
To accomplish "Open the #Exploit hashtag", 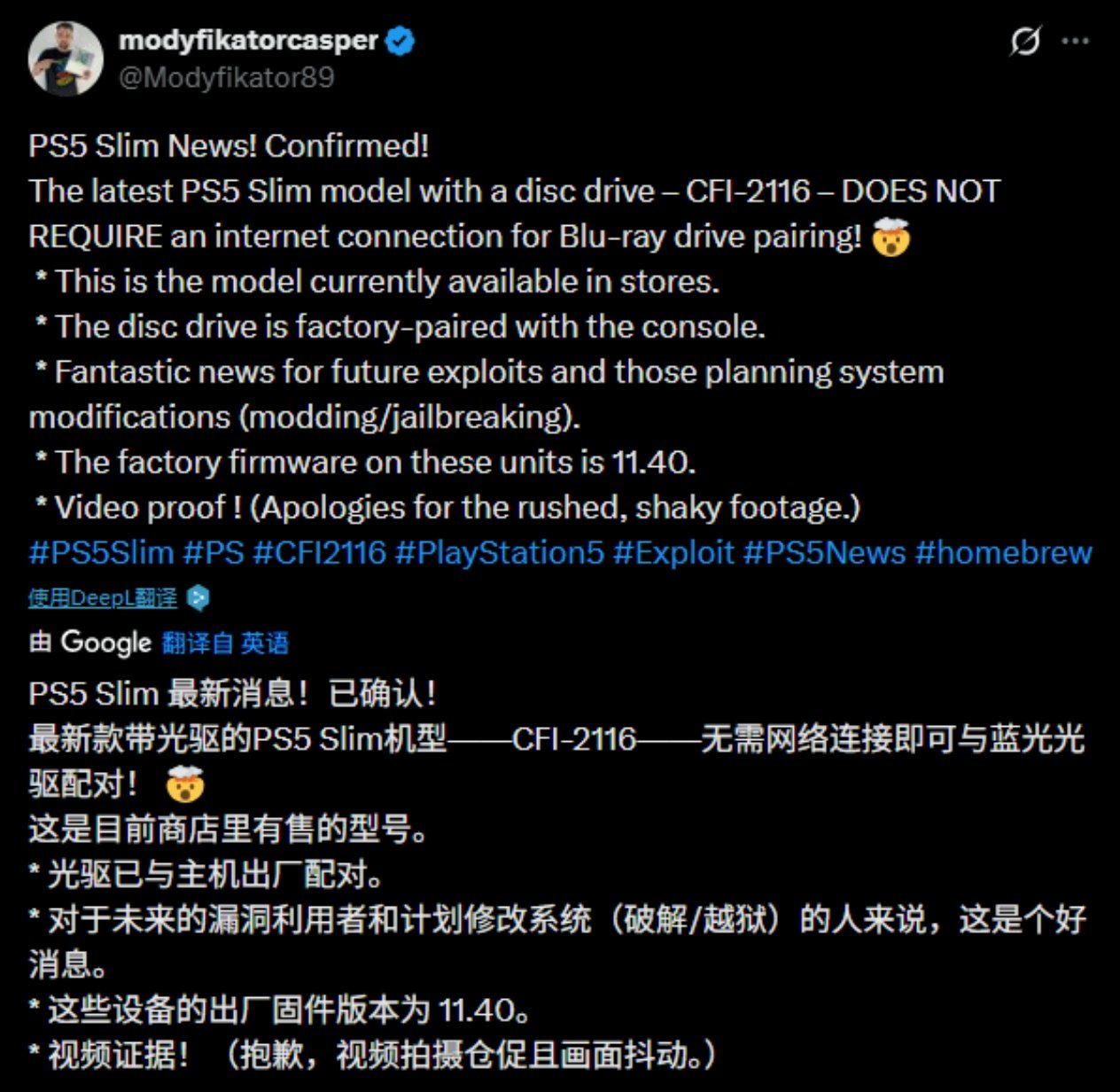I will (673, 552).
